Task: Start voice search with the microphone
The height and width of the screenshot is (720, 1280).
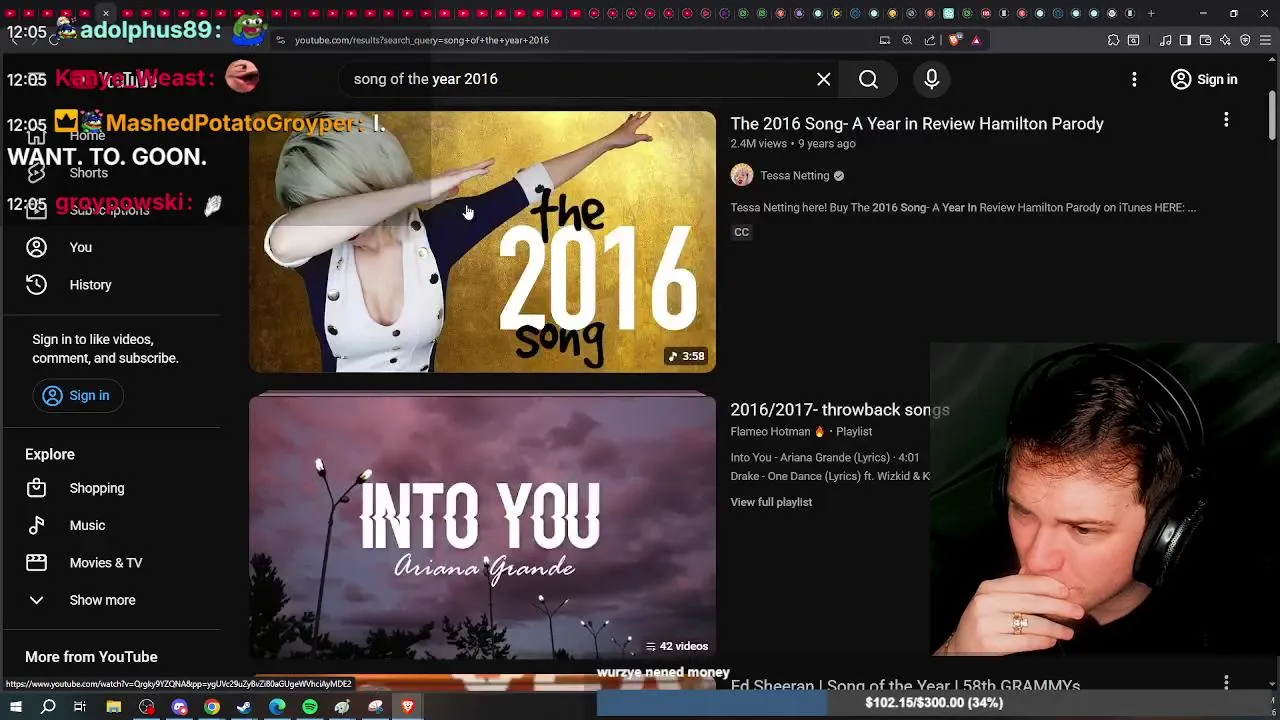Action: (x=931, y=79)
